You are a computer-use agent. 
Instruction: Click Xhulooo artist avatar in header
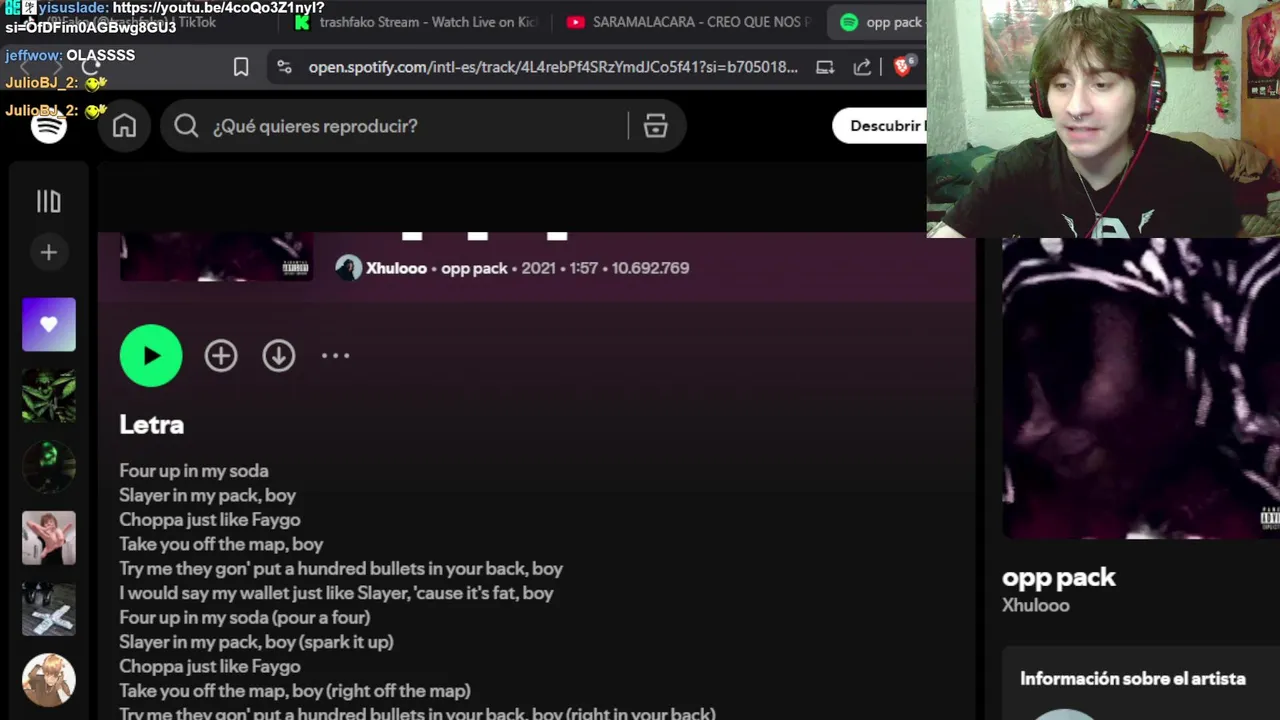click(x=348, y=268)
